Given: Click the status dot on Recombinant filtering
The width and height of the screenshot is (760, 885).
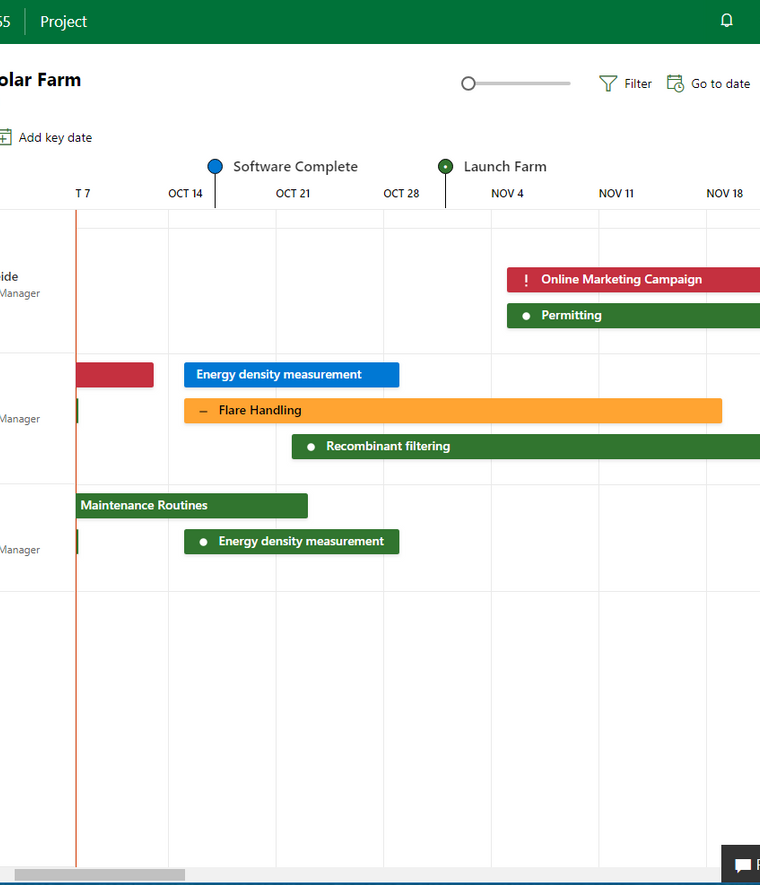Looking at the screenshot, I should tap(311, 447).
